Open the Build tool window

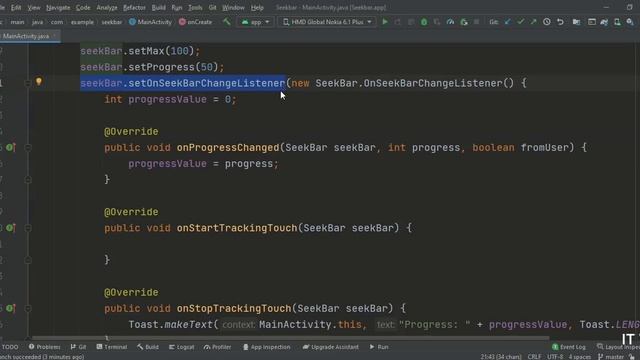tap(148, 347)
